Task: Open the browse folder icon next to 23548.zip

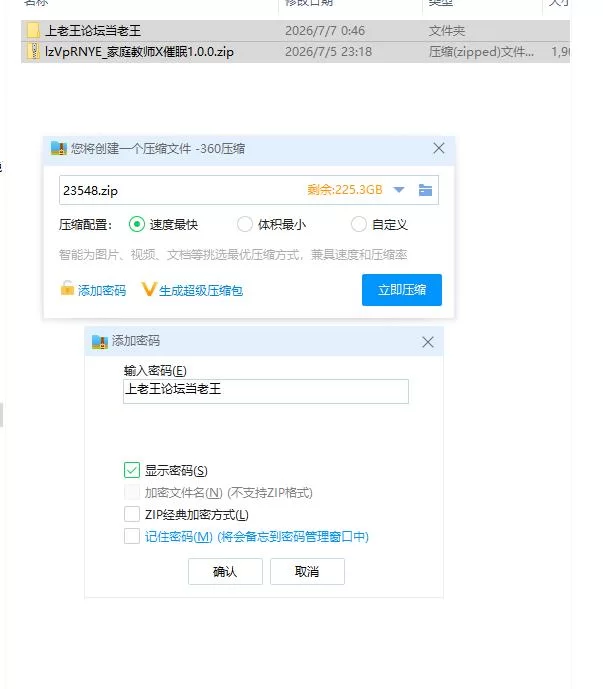Action: pos(425,190)
